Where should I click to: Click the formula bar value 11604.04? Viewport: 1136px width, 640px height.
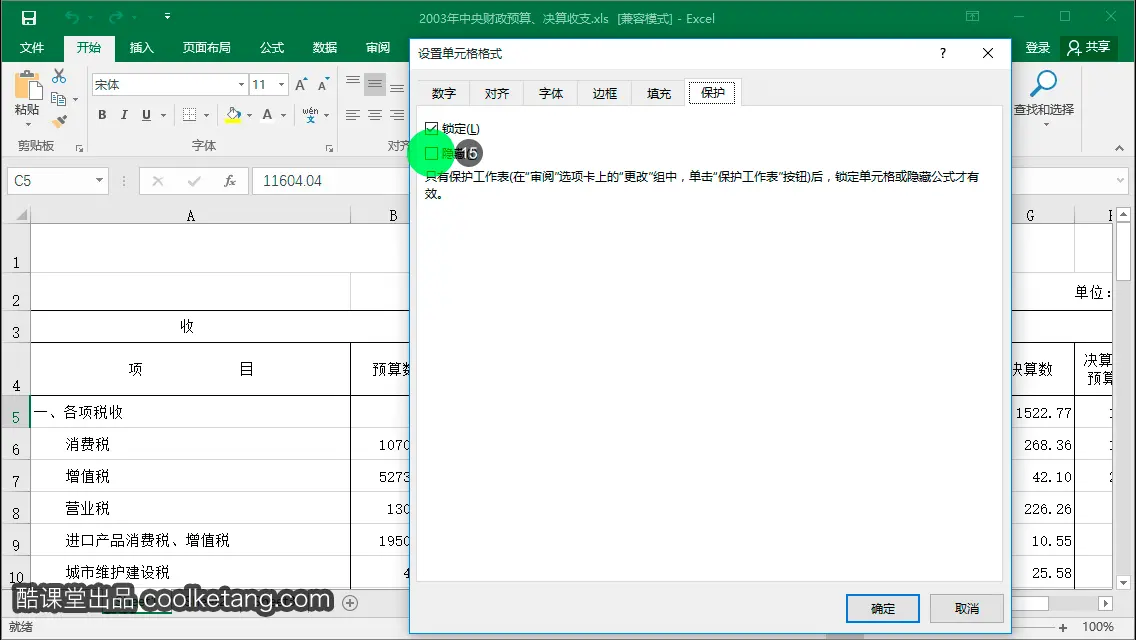point(292,180)
